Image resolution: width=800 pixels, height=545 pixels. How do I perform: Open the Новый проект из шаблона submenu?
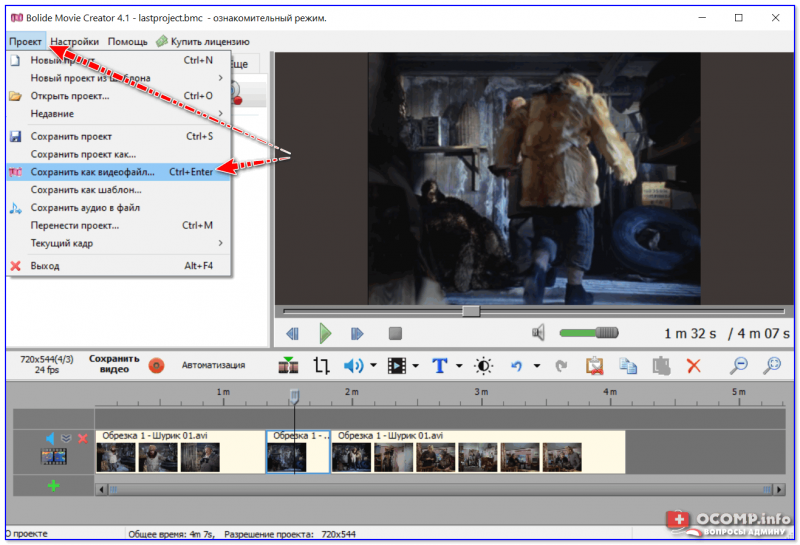[x=119, y=78]
